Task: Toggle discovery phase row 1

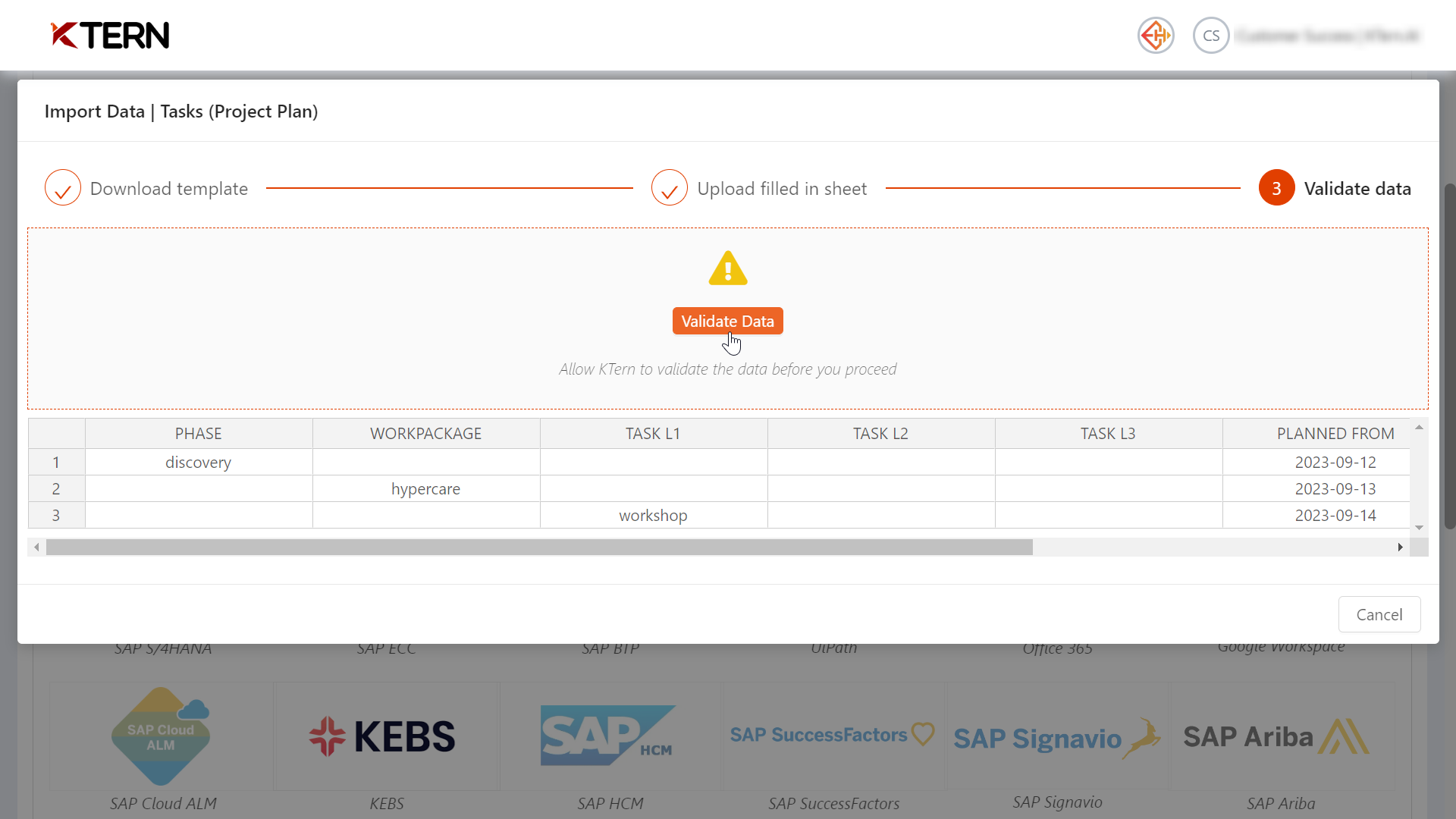Action: [x=57, y=461]
